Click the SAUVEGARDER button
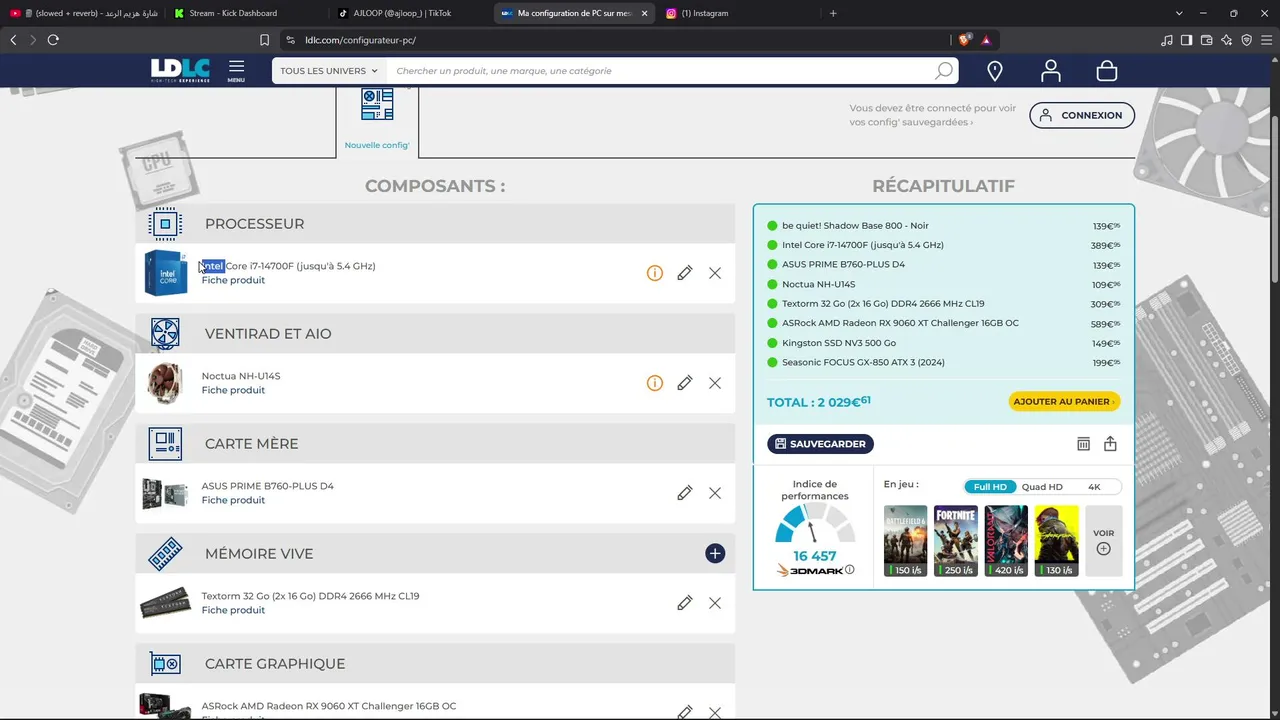 point(821,444)
